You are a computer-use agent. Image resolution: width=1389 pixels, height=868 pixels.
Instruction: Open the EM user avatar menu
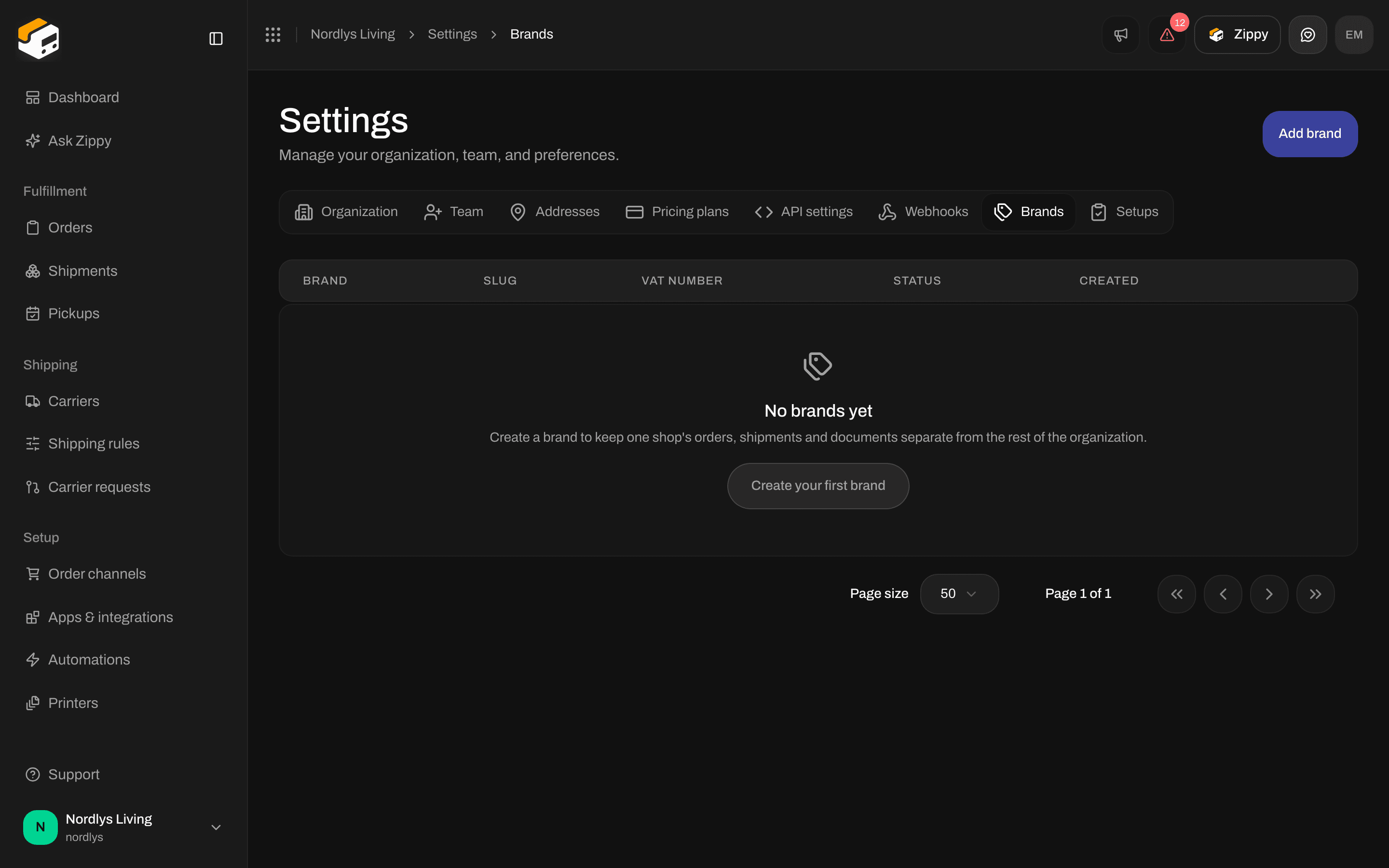(x=1354, y=35)
